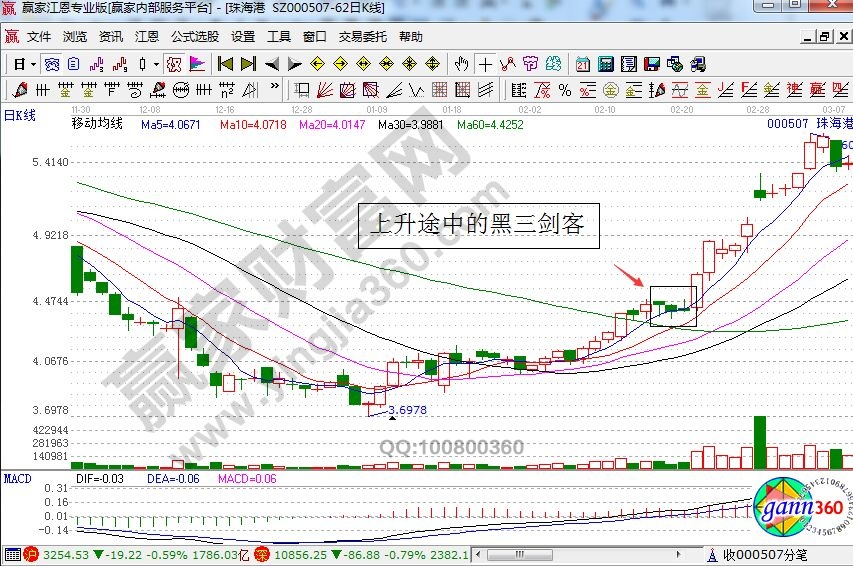Toggle the crosshair cursor tool
The width and height of the screenshot is (853, 566).
click(485, 64)
